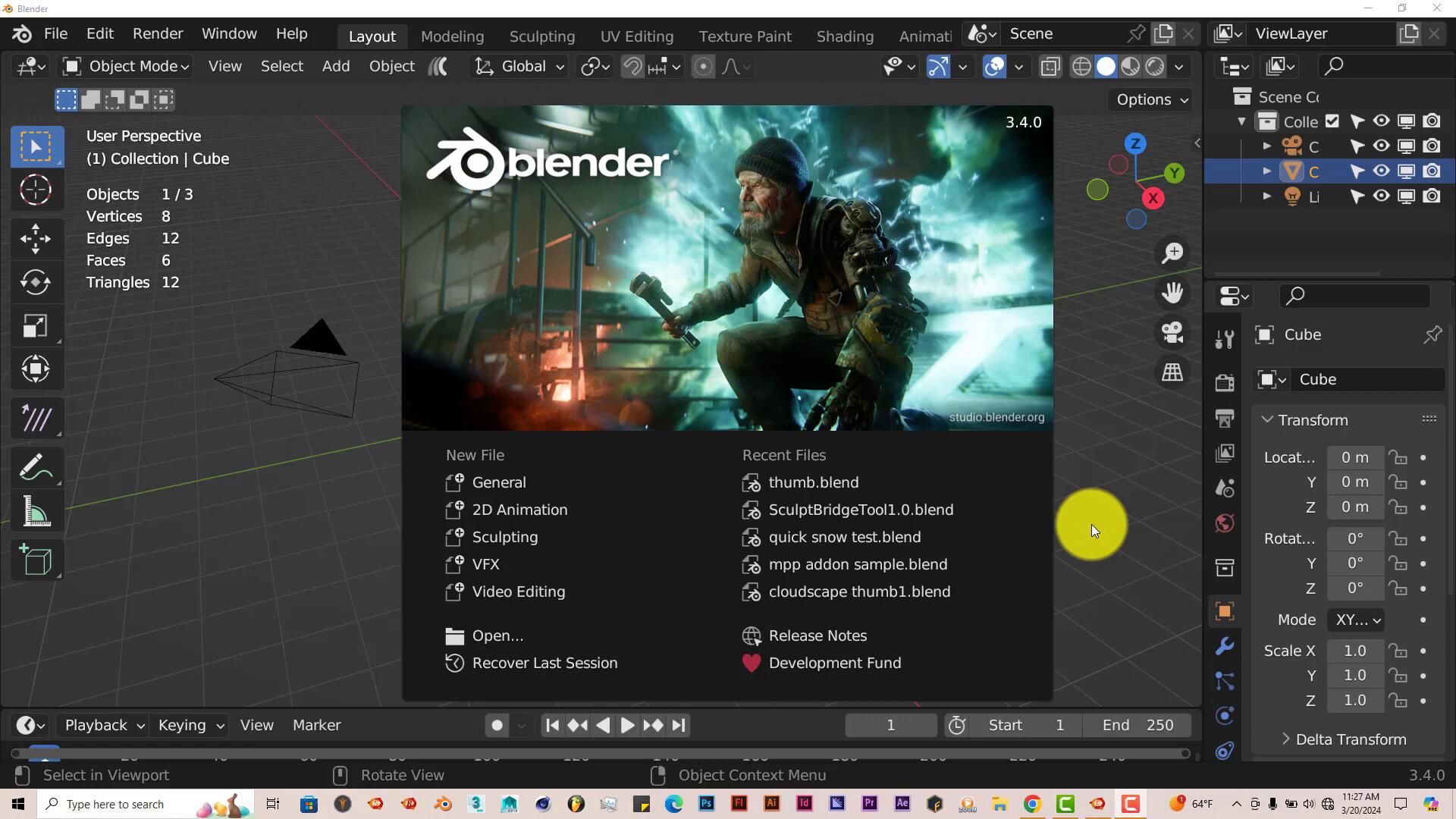The width and height of the screenshot is (1456, 819).
Task: Open the thumb.blend recent file
Action: tap(813, 482)
